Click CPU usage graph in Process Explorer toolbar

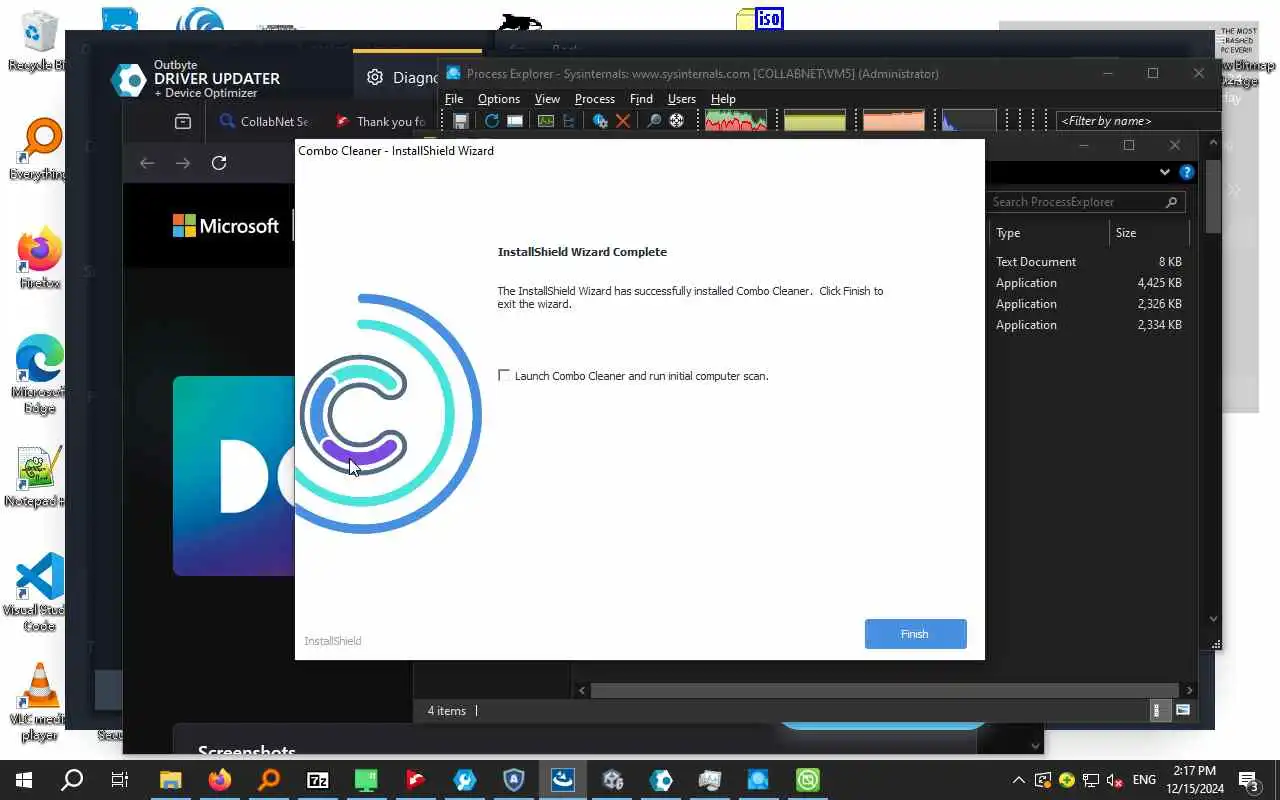pyautogui.click(x=736, y=121)
